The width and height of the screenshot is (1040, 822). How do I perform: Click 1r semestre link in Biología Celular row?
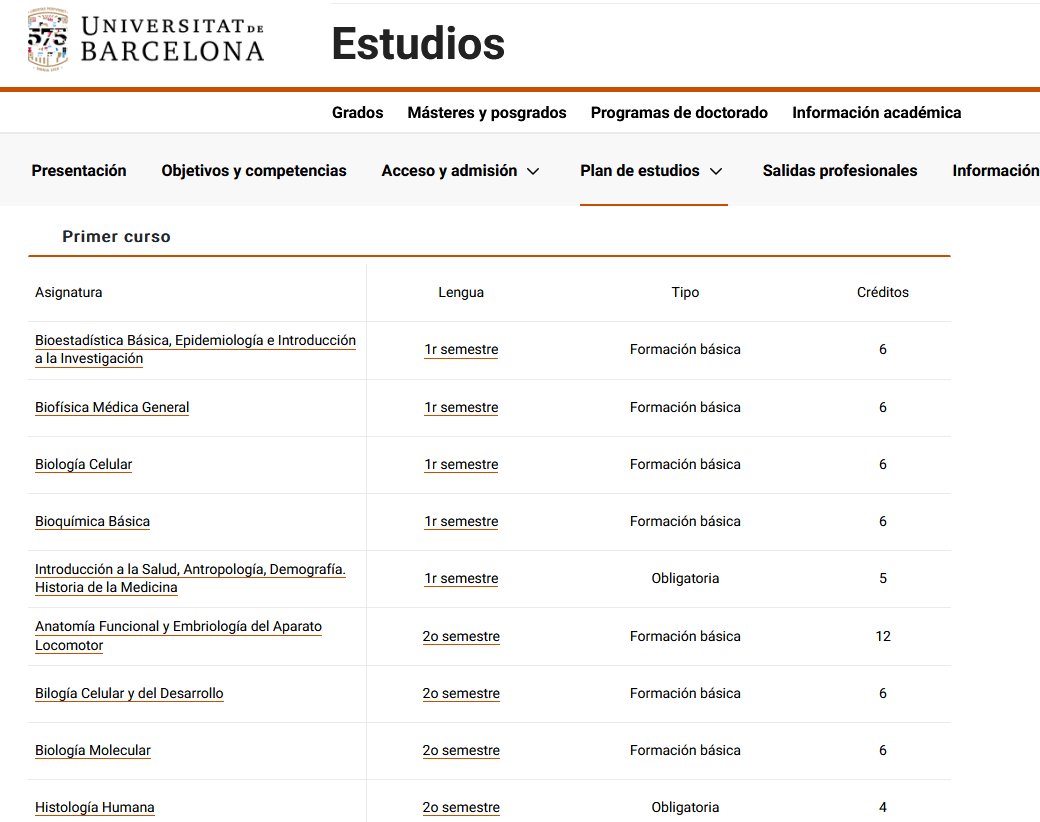(x=461, y=464)
